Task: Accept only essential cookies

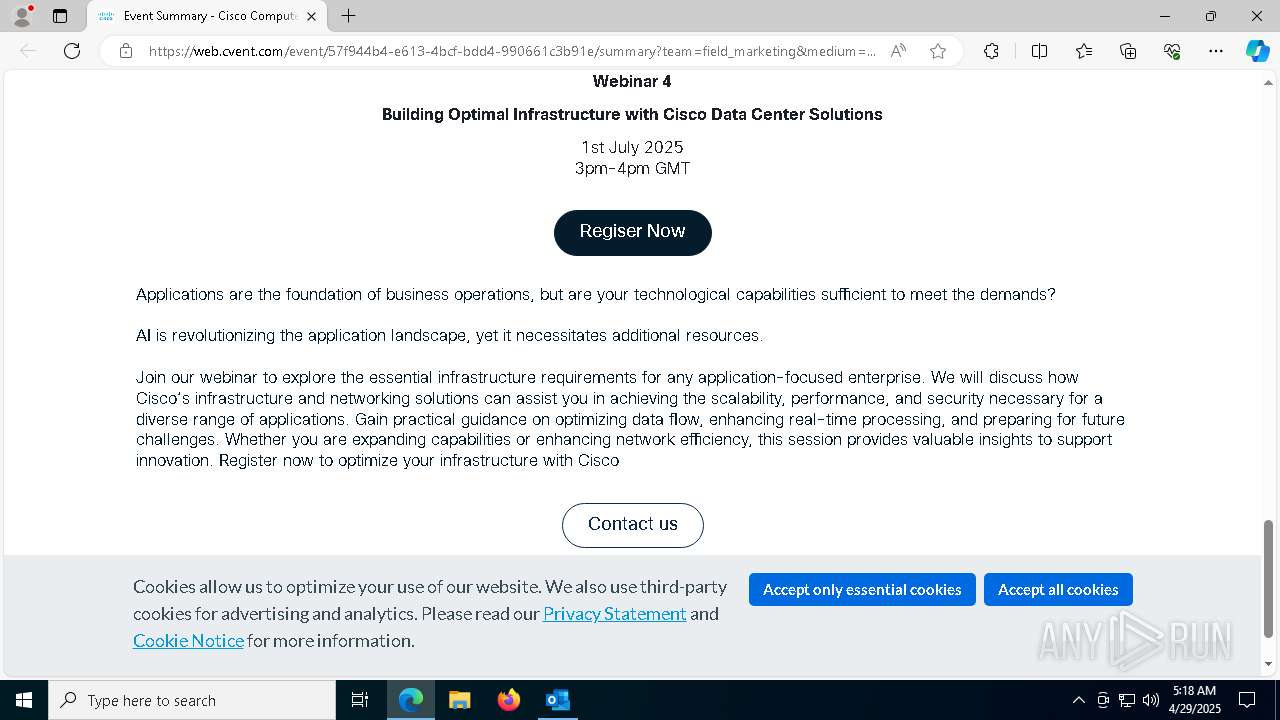Action: (x=862, y=590)
